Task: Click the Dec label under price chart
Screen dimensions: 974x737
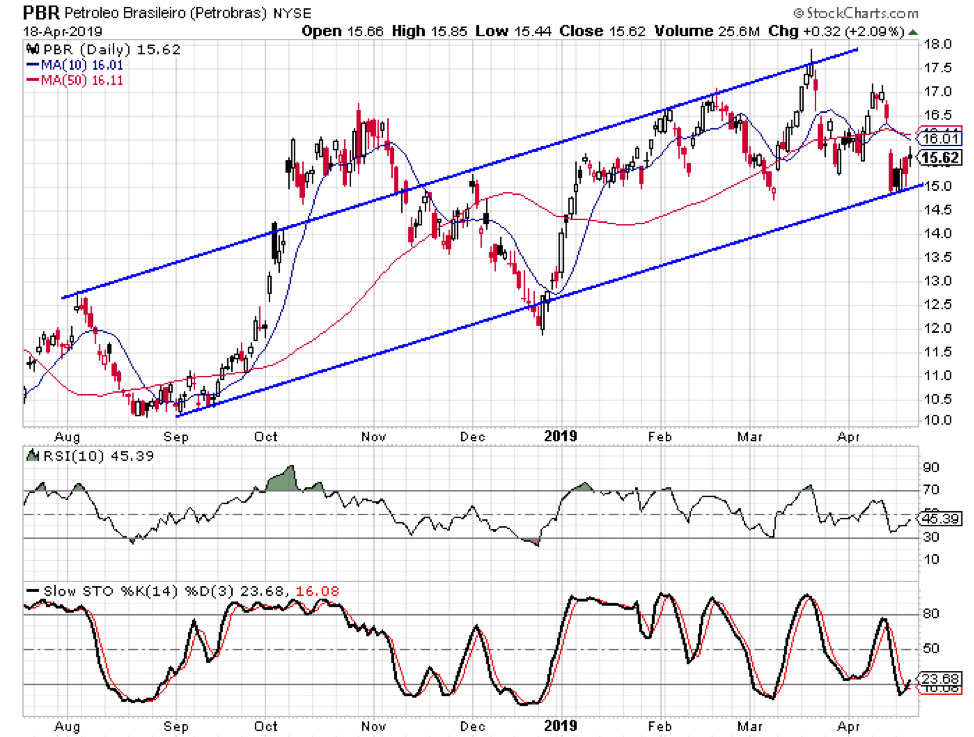Action: click(x=473, y=437)
